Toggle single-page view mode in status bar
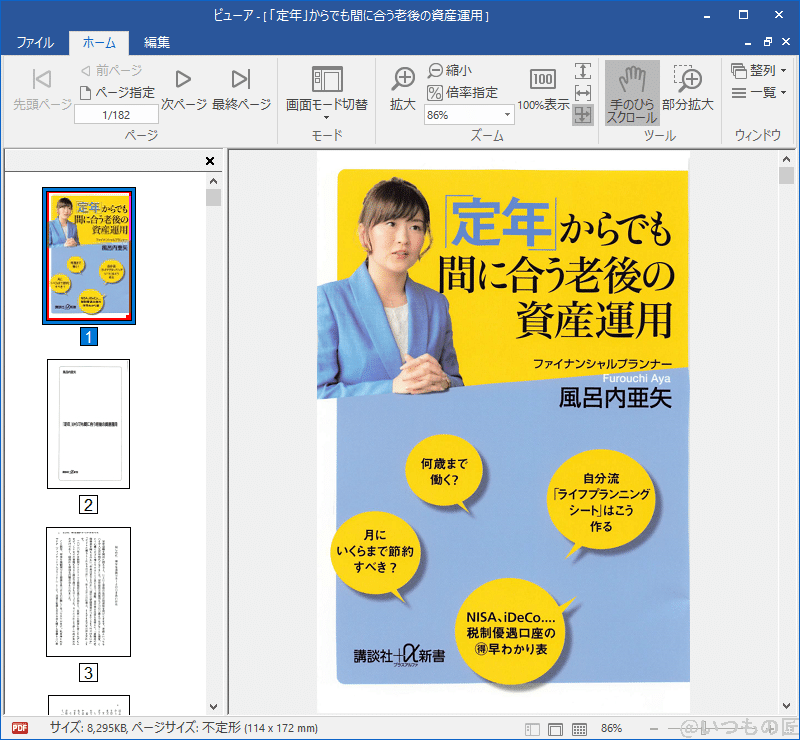This screenshot has width=800, height=740. point(556,728)
